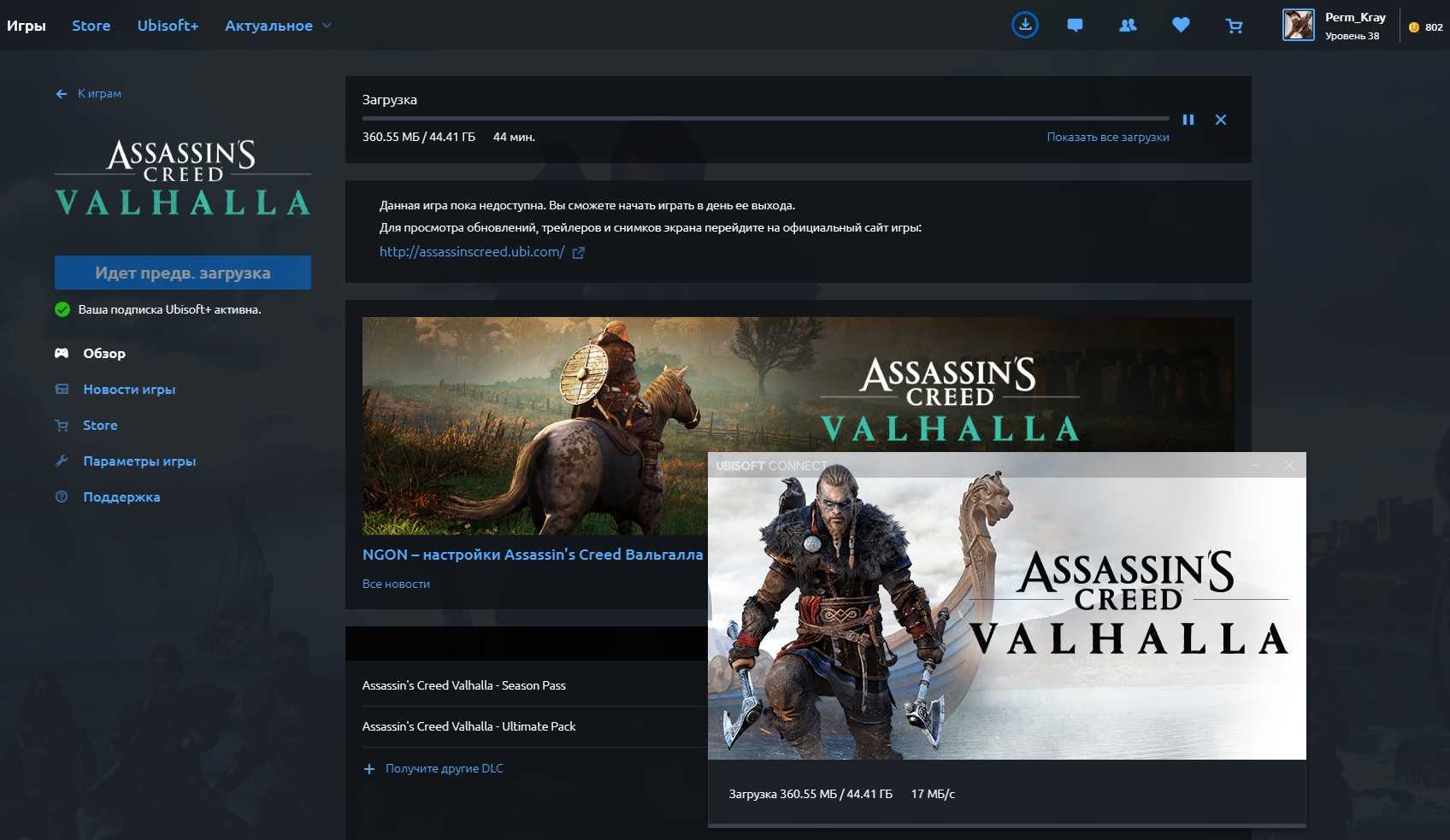Open the downloads icon in top bar
The image size is (1450, 840).
(1025, 25)
